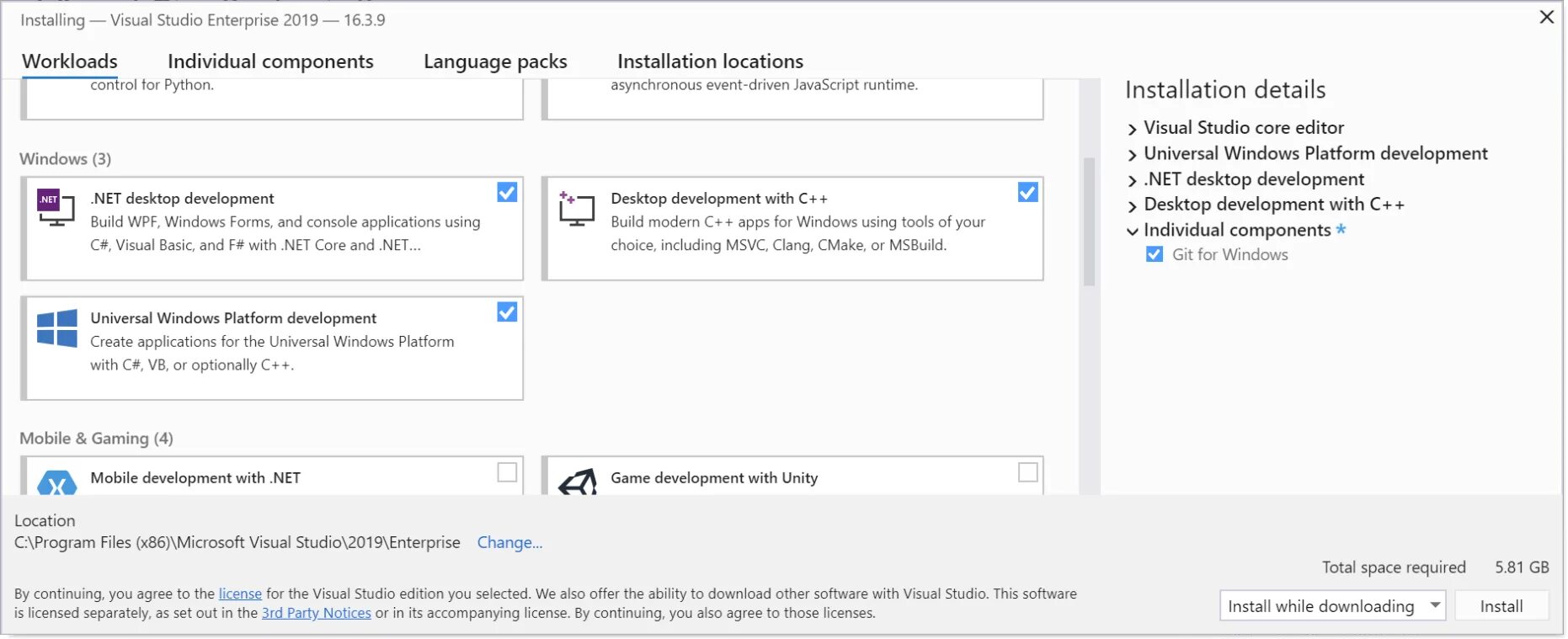Click the blue asterisk beside Individual components
The height and width of the screenshot is (639, 1568).
[1341, 229]
